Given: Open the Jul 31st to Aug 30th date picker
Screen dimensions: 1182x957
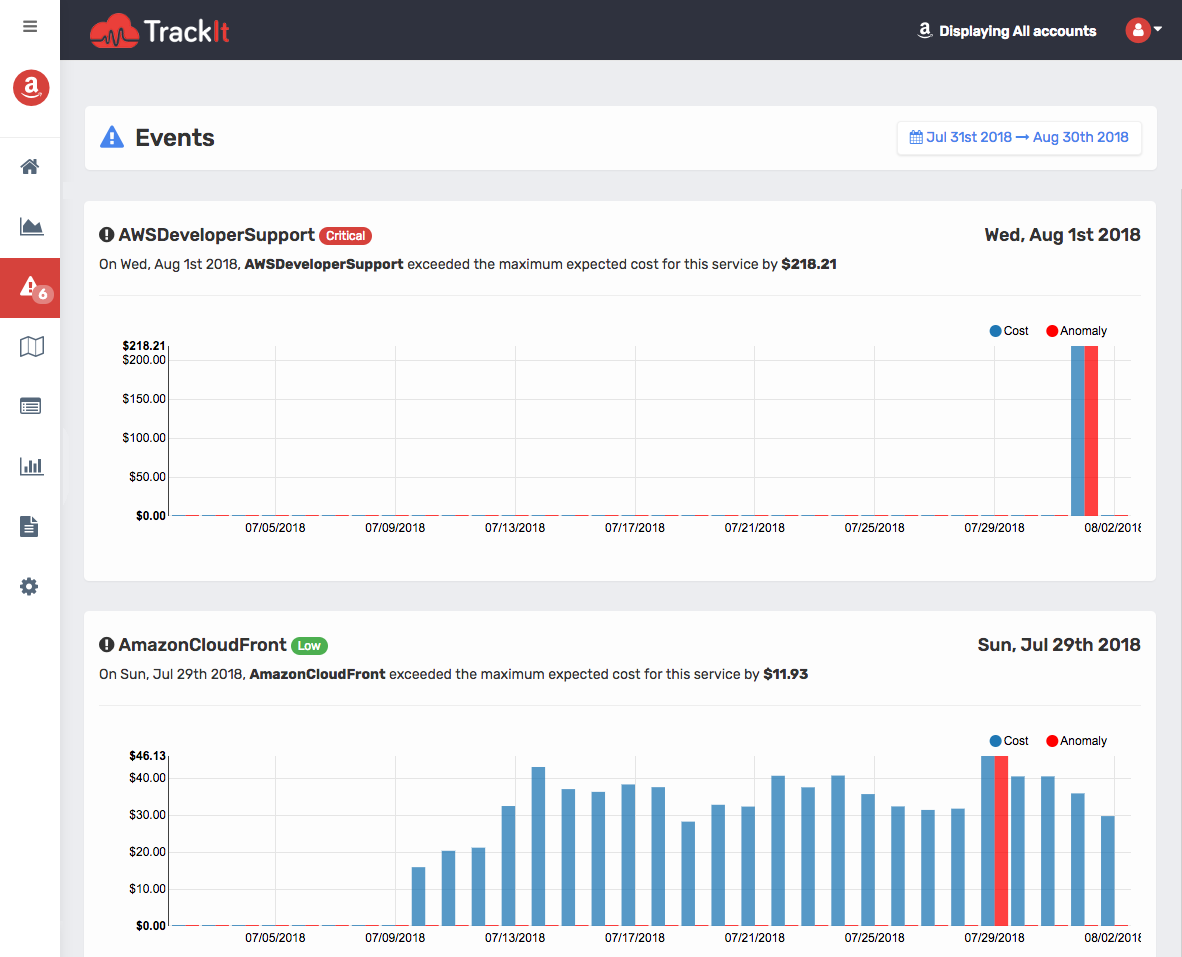Looking at the screenshot, I should click(1019, 138).
